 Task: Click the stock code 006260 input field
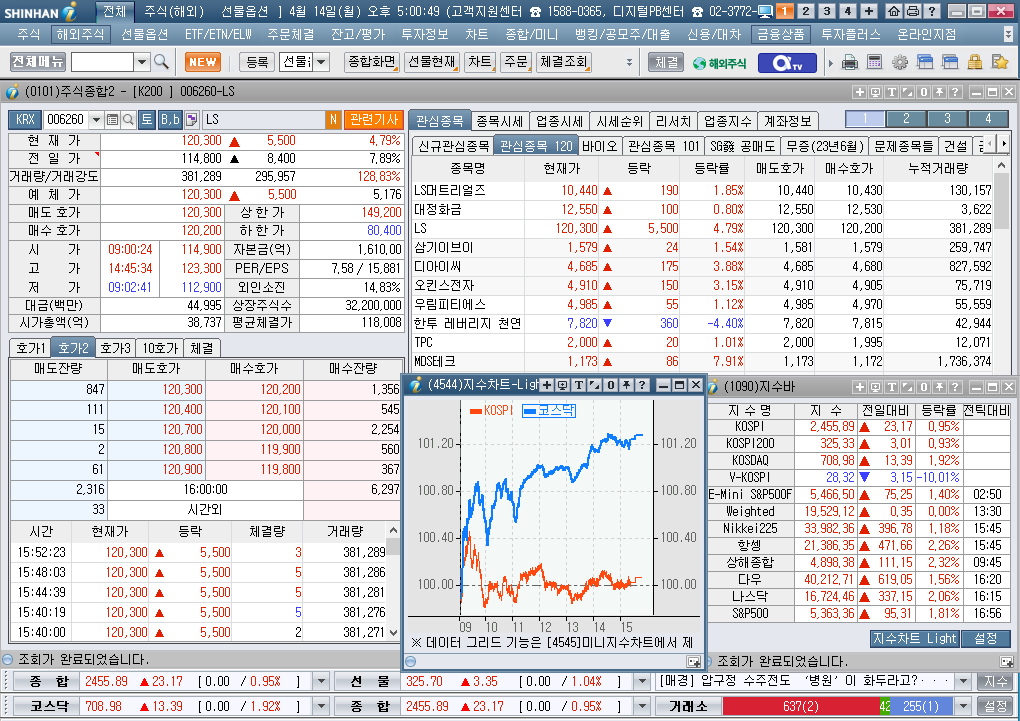pyautogui.click(x=66, y=120)
